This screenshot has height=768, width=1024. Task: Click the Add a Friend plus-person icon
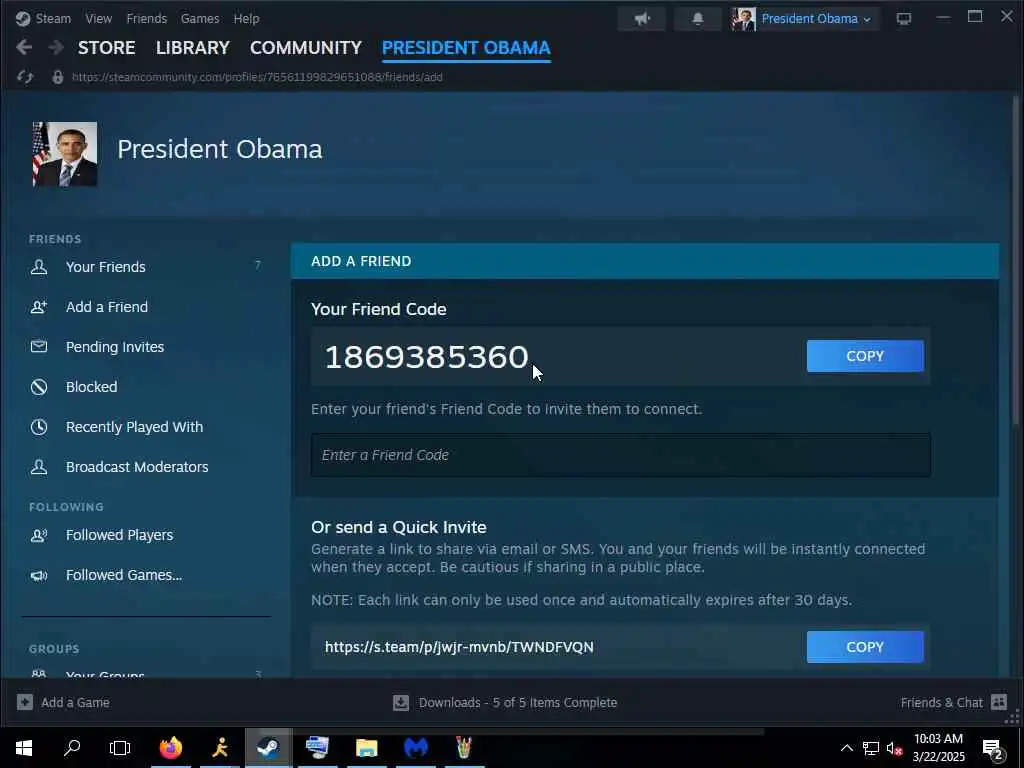point(39,307)
